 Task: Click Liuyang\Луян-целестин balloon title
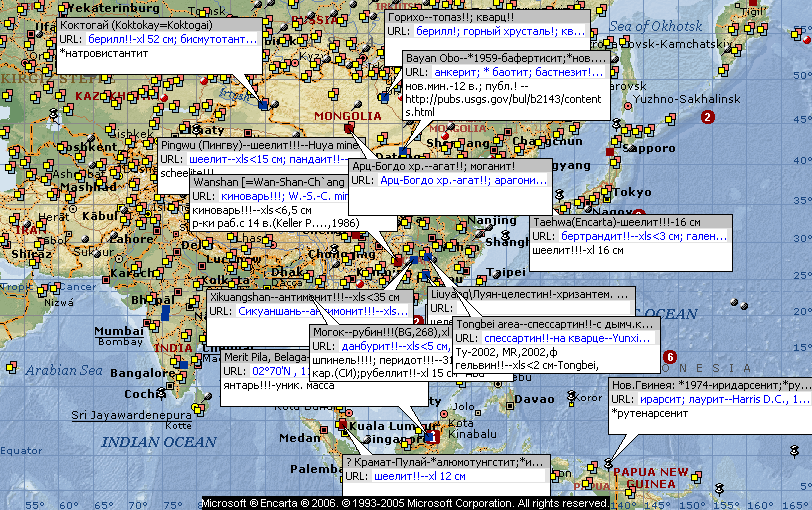pos(529,294)
